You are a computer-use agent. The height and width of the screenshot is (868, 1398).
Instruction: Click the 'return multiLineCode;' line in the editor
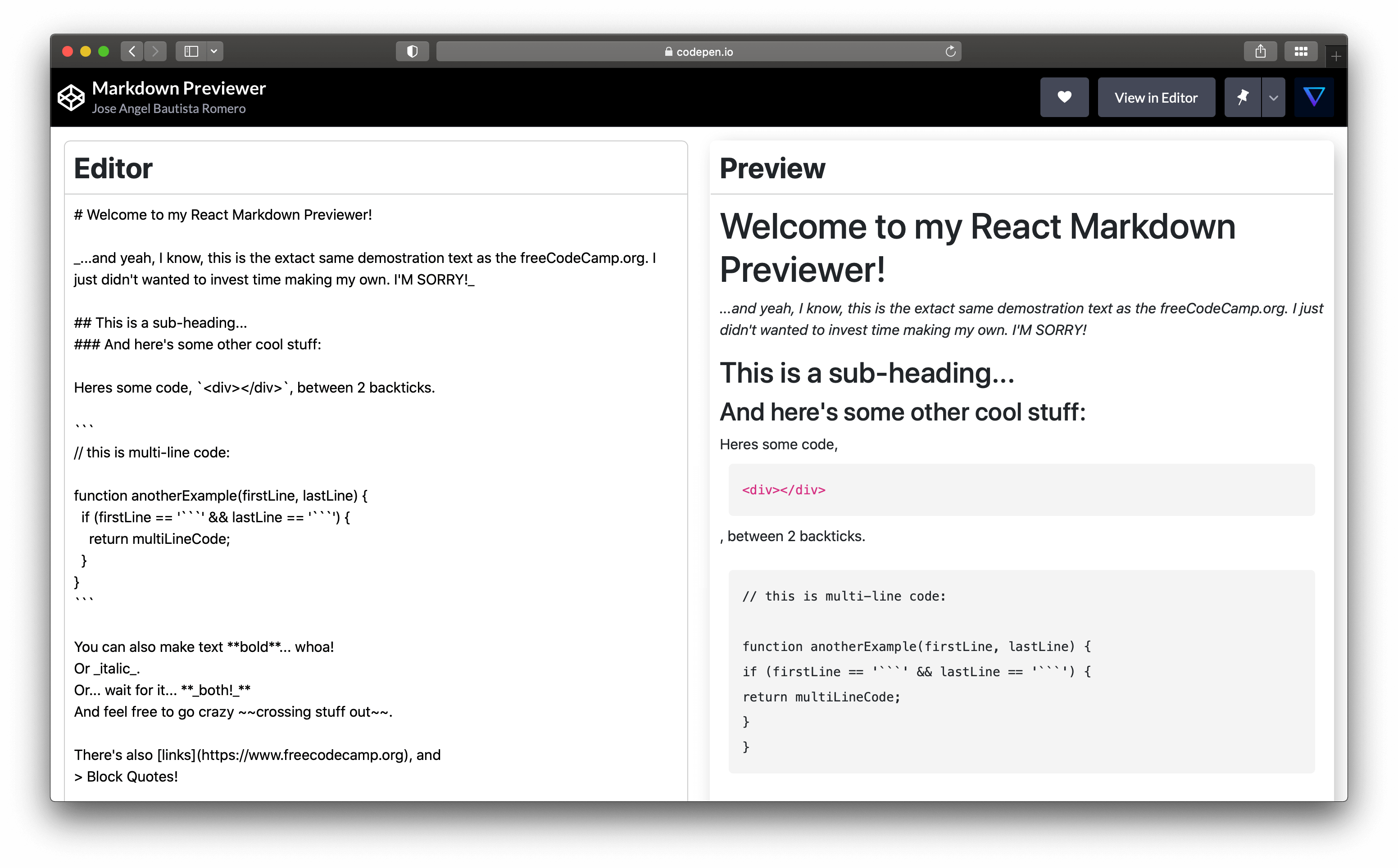(x=159, y=539)
